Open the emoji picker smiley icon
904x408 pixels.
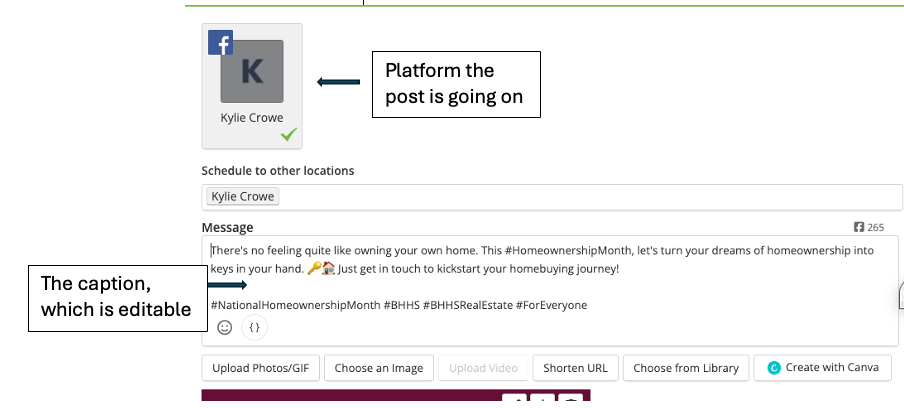(x=224, y=327)
